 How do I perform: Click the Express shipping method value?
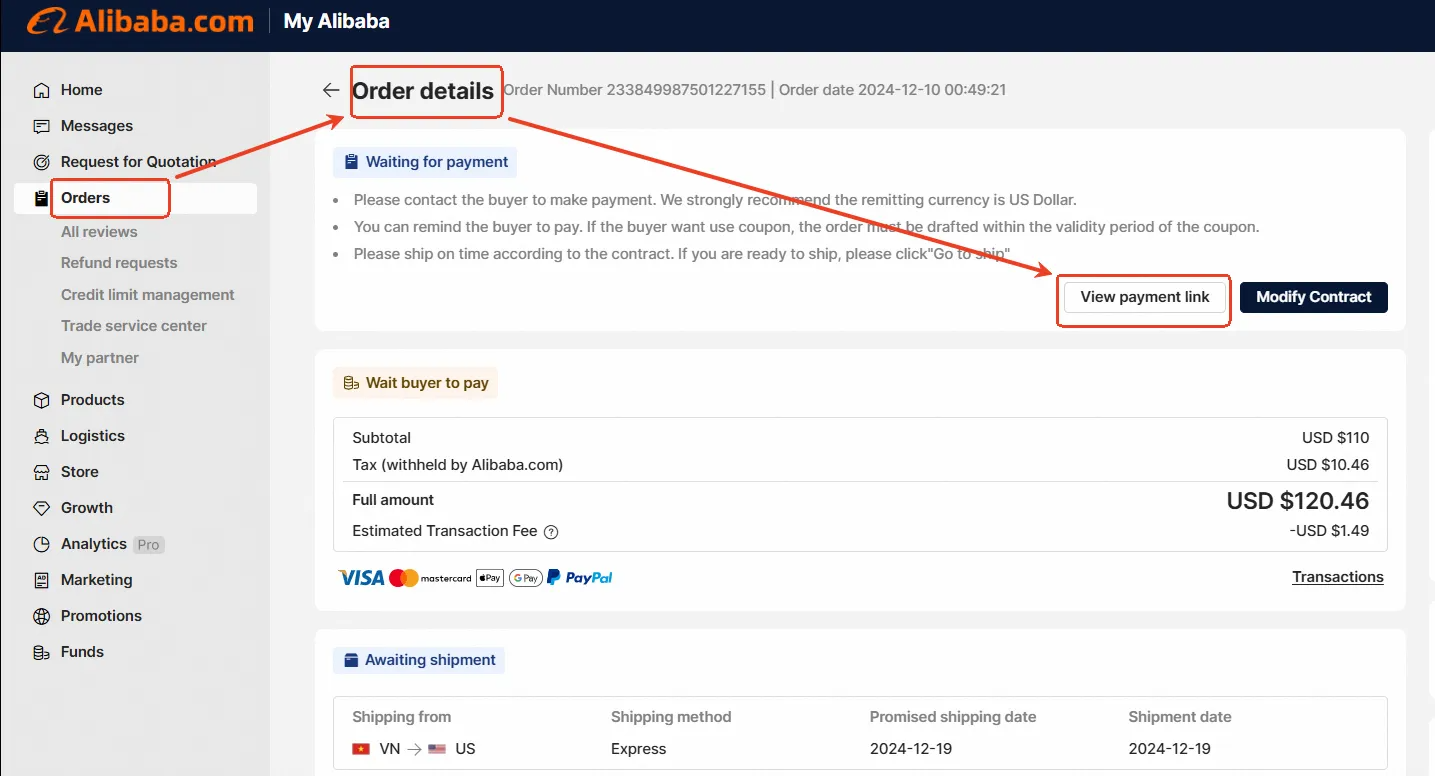click(x=638, y=749)
